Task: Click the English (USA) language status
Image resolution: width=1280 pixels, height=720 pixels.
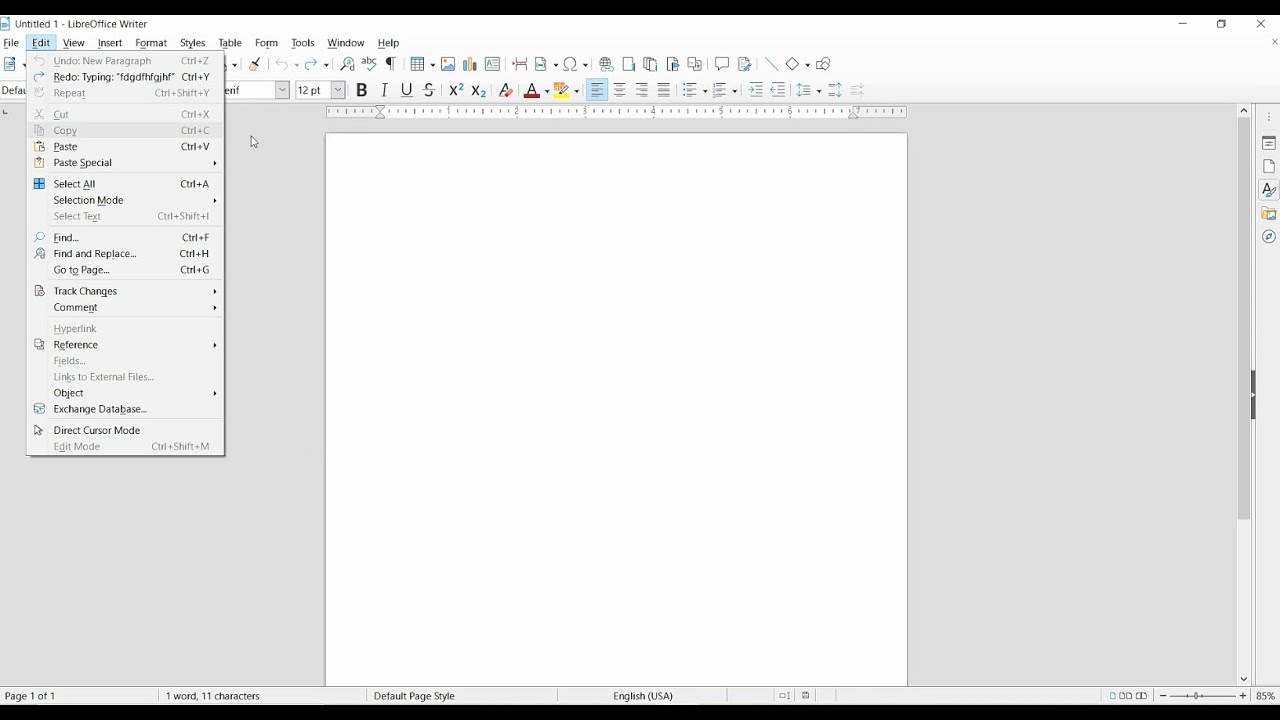Action: 643,696
